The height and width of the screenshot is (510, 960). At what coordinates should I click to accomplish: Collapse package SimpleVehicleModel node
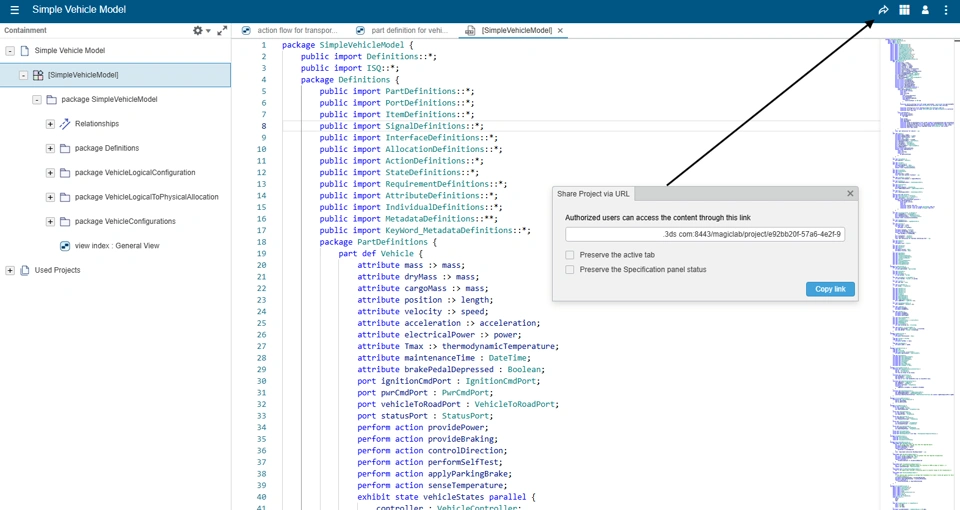37,99
